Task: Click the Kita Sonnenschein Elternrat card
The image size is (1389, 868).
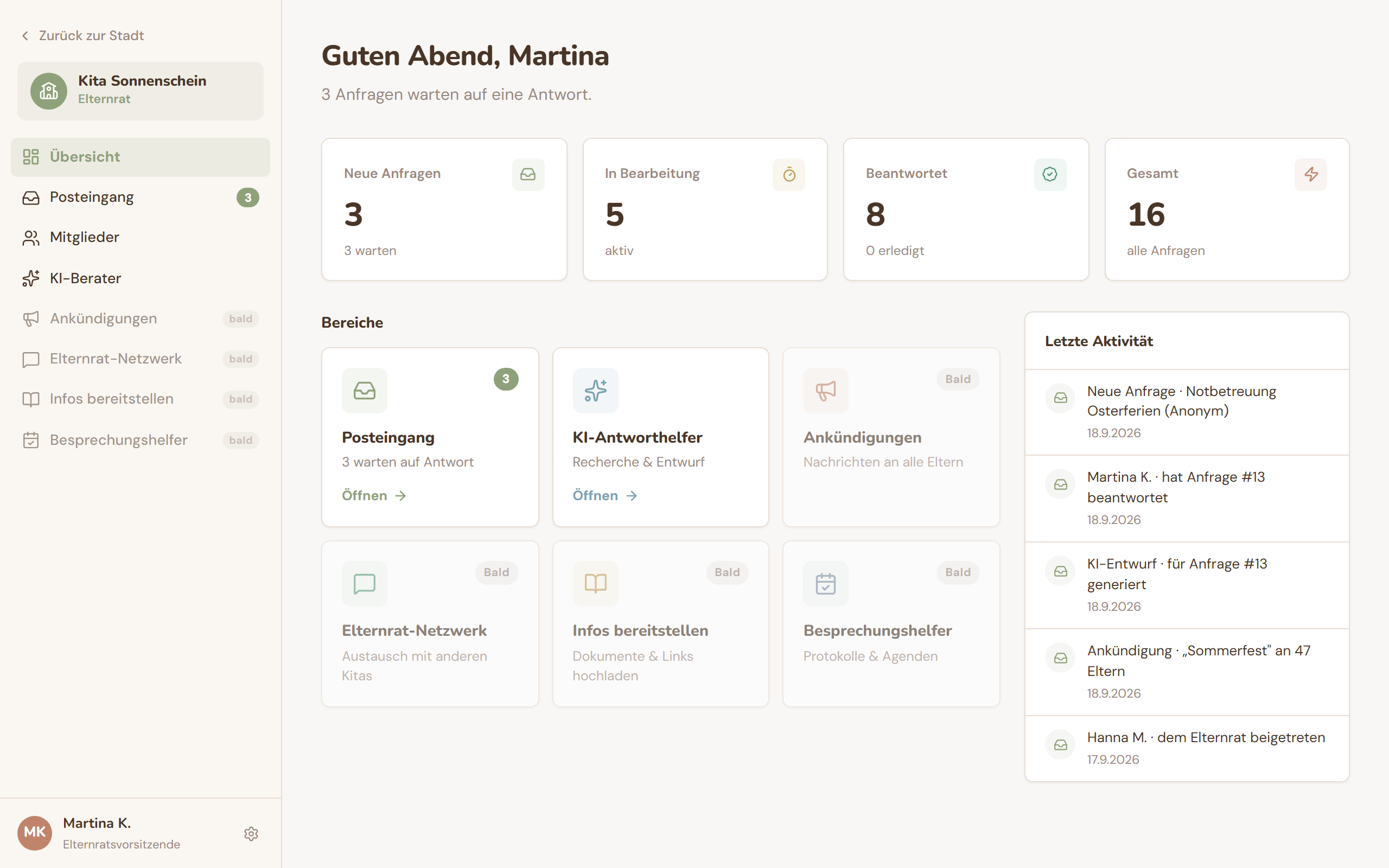Action: [x=141, y=91]
